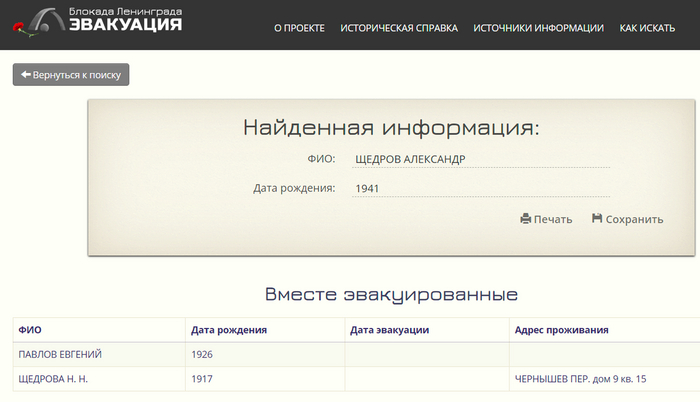Click the ФИО field value ЩЕДРОВ АЛЕКСАНДР
This screenshot has width=700, height=402.
(x=410, y=159)
